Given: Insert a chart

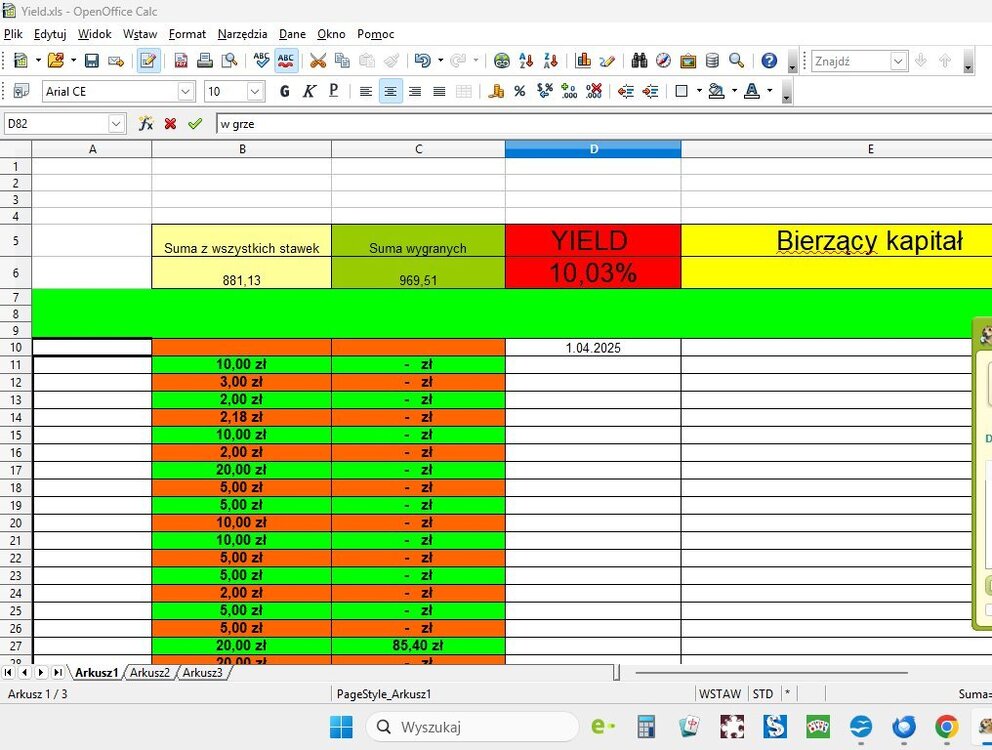Looking at the screenshot, I should 583,61.
